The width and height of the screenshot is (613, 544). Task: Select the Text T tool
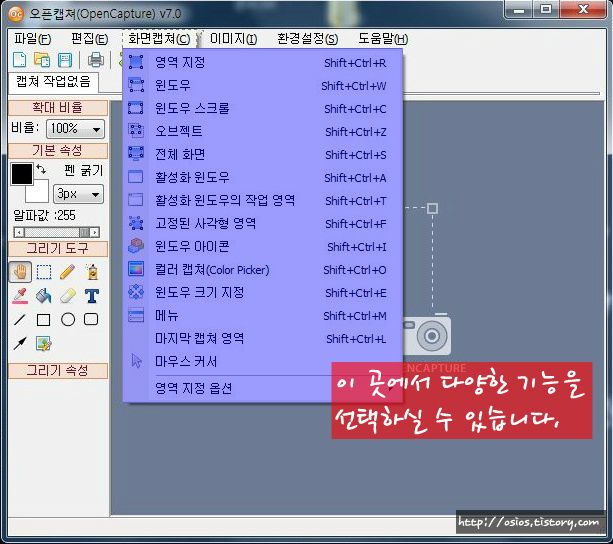coord(92,296)
